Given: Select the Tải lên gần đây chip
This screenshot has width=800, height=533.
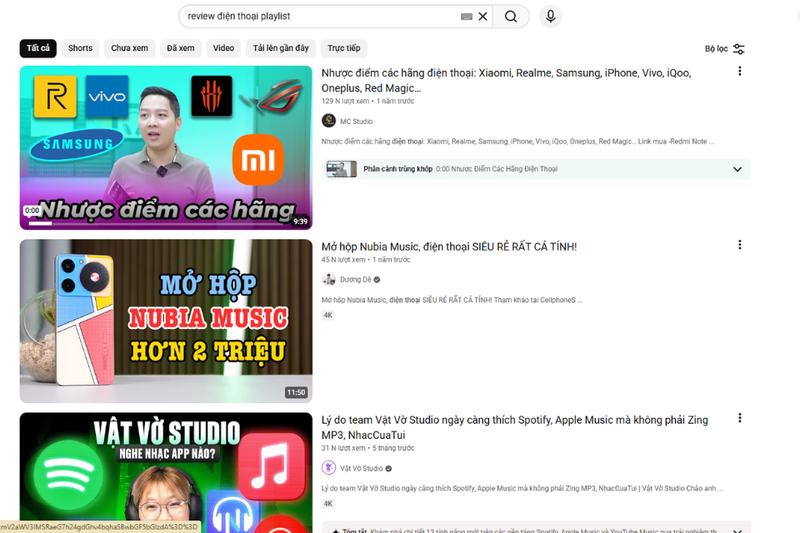Looking at the screenshot, I should (281, 48).
